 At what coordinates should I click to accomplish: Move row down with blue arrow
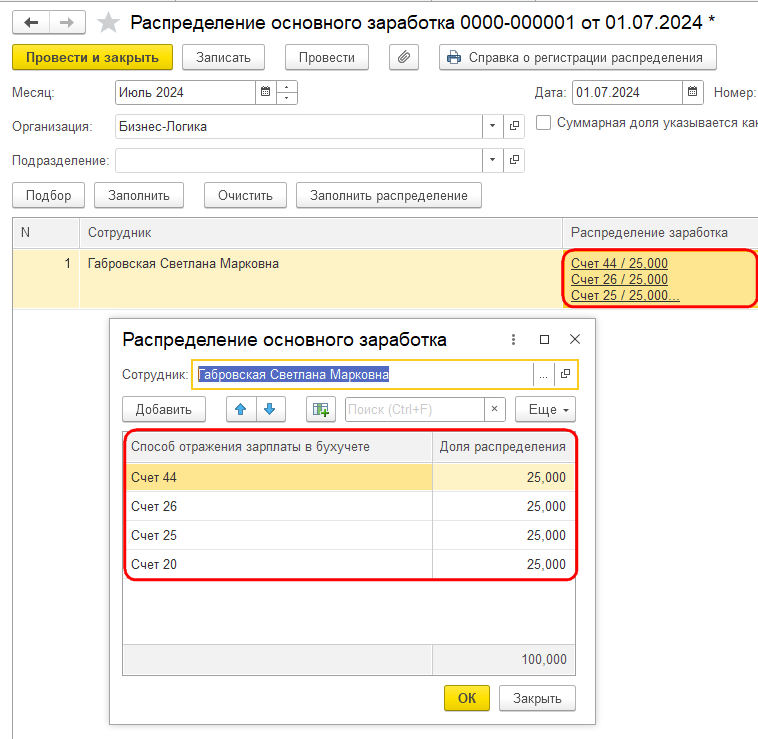click(x=270, y=409)
